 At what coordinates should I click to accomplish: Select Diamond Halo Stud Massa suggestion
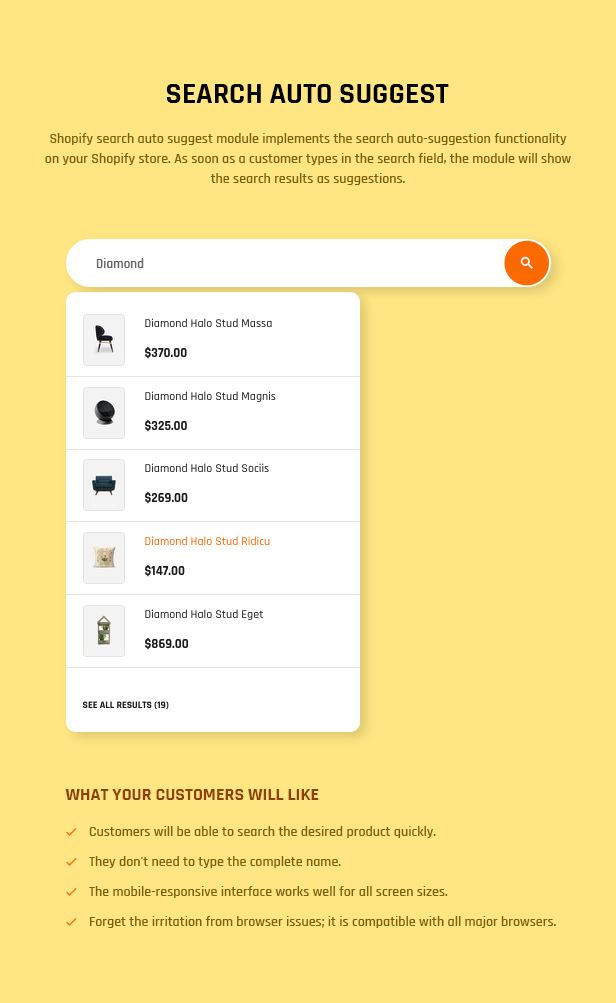coord(208,324)
